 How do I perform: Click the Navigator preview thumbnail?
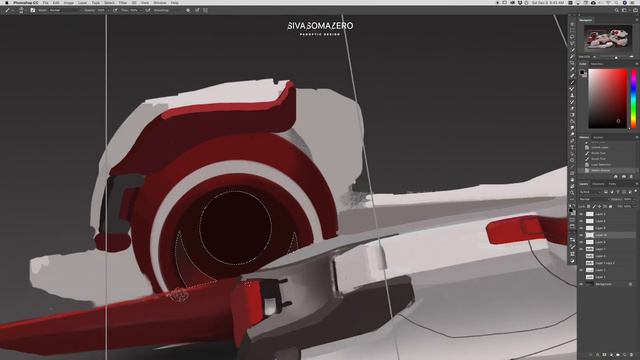pos(608,39)
